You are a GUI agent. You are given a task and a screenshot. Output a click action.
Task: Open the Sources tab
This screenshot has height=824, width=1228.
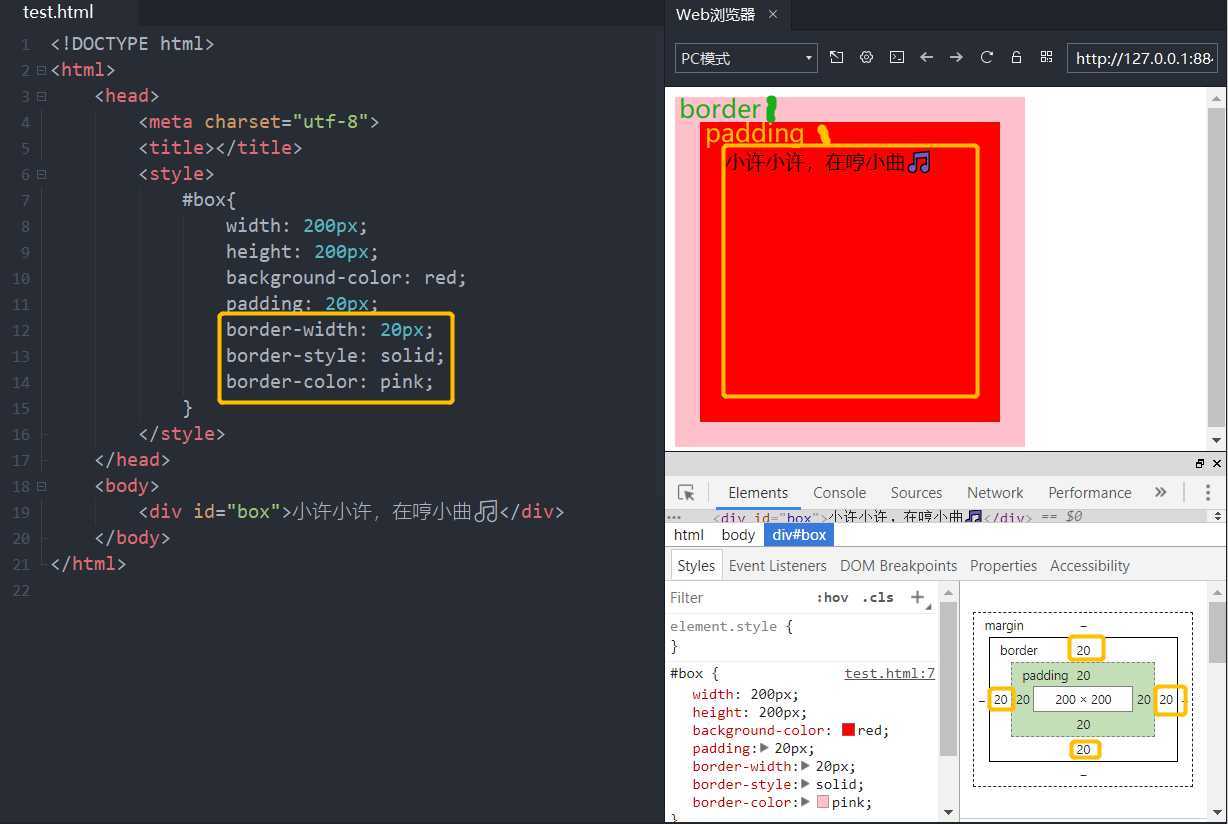[x=916, y=492]
